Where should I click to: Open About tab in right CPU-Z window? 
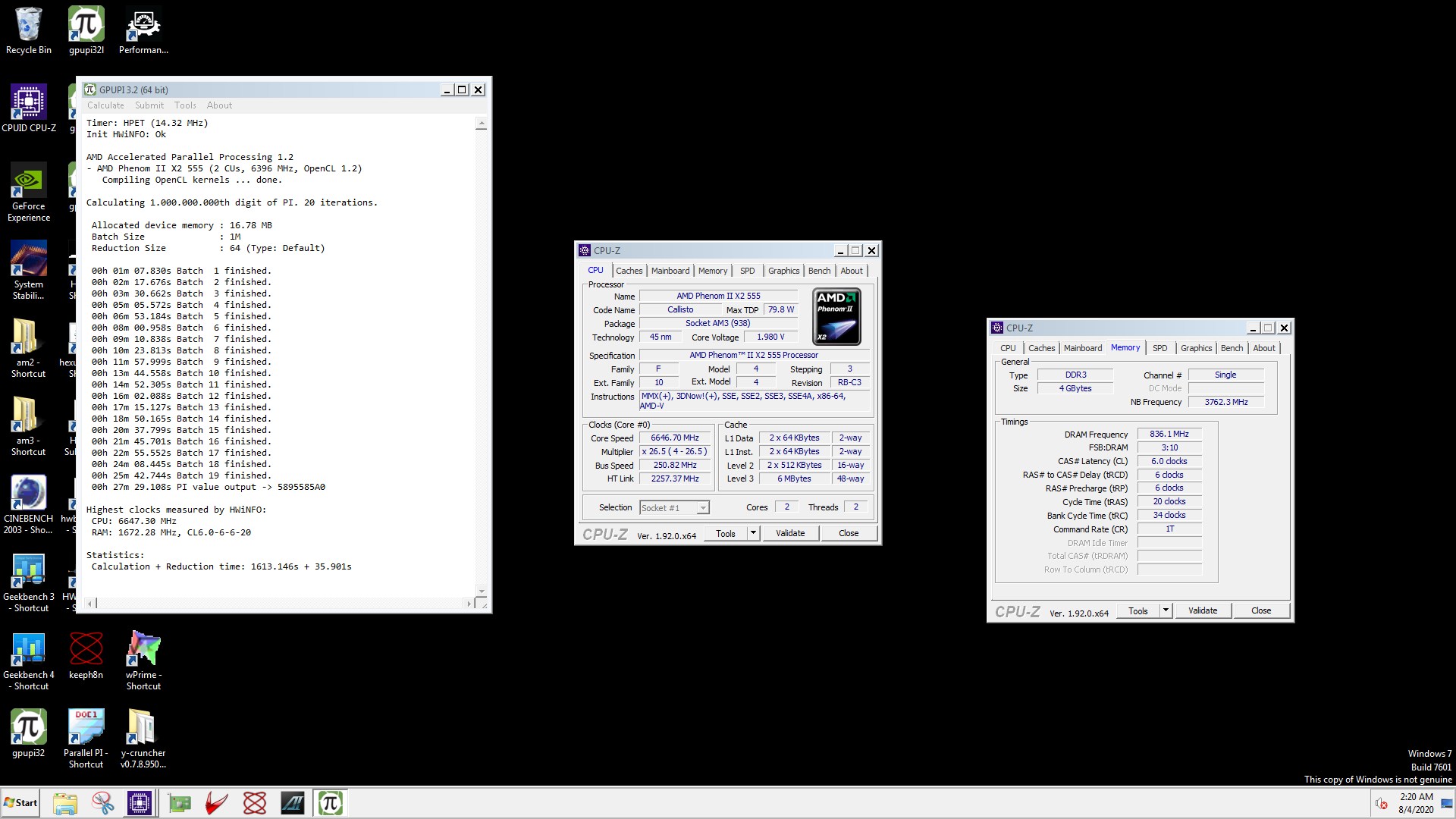point(1264,348)
